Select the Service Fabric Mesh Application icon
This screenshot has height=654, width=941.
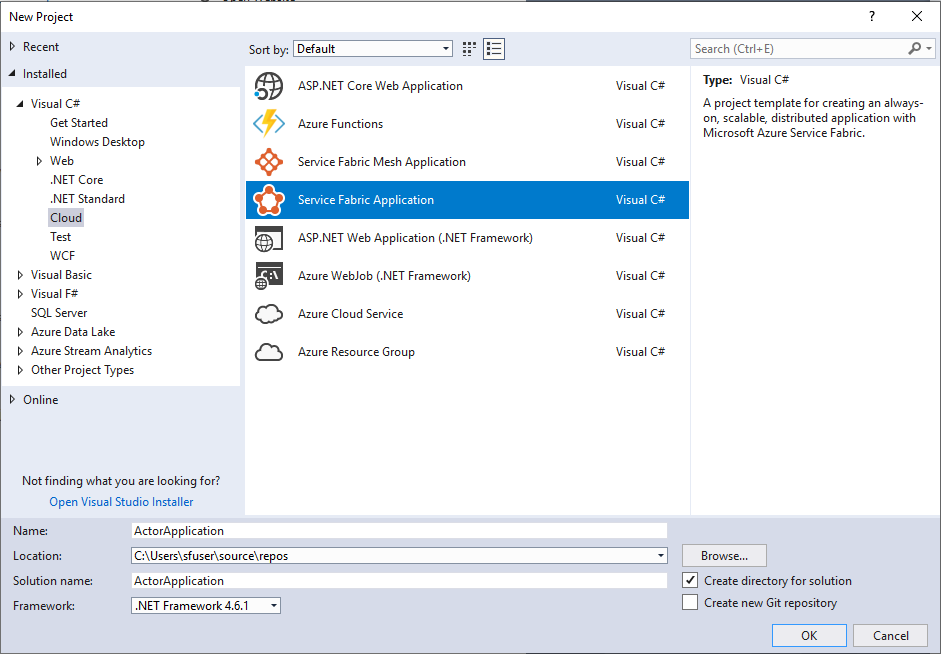[x=268, y=162]
